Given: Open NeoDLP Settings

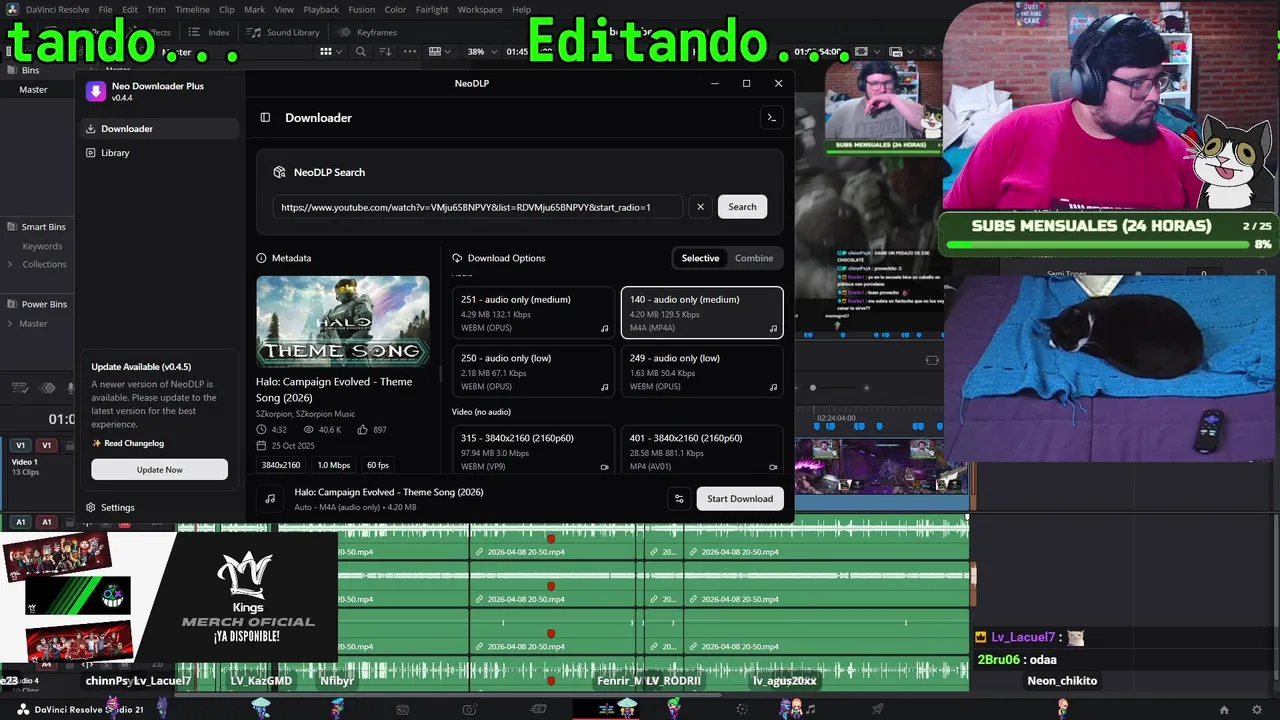Looking at the screenshot, I should pos(111,508).
